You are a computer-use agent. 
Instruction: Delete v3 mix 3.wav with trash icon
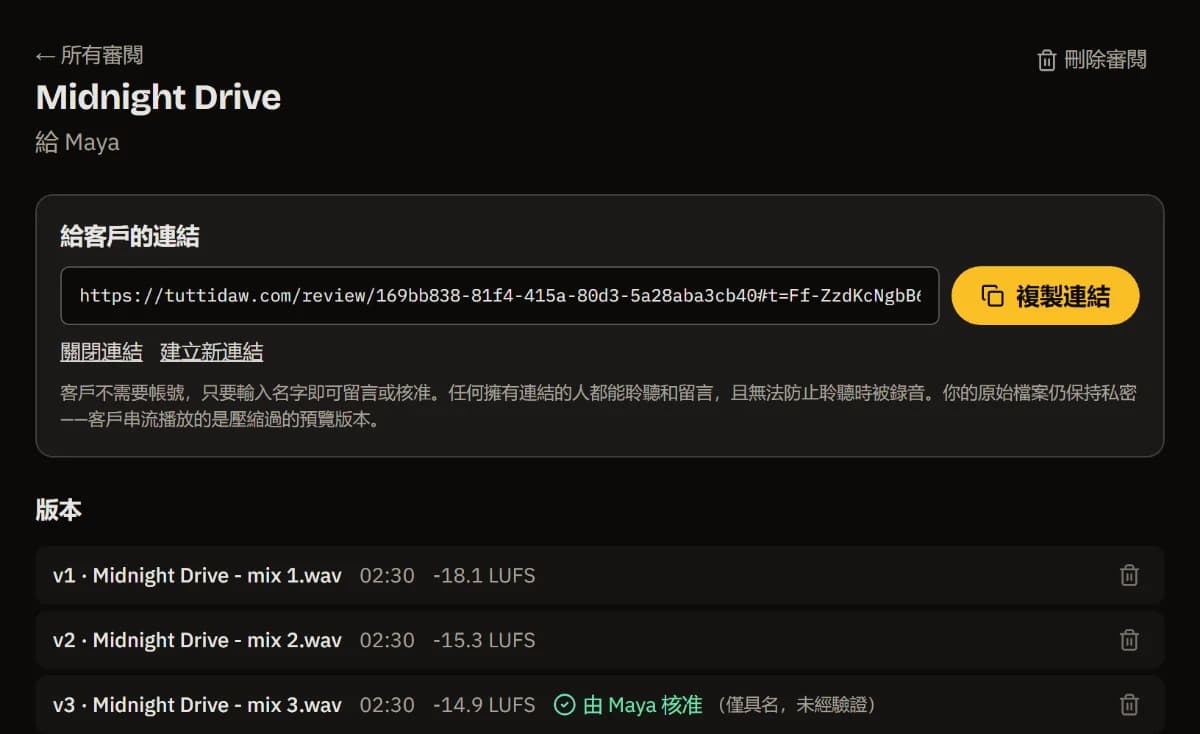pos(1129,705)
